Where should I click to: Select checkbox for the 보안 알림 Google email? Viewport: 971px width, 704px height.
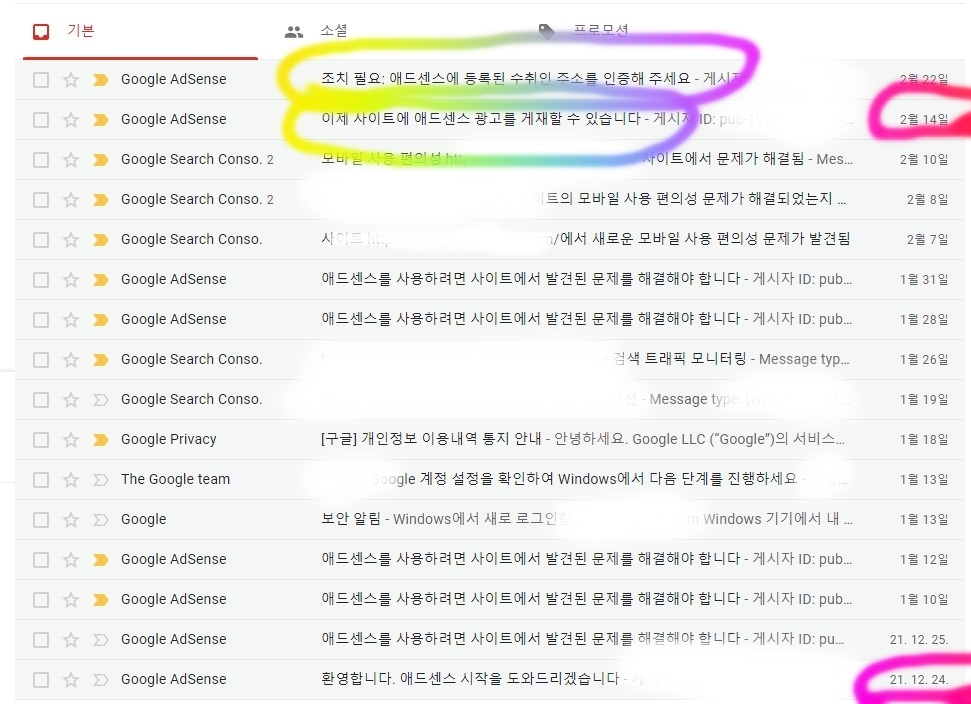click(x=41, y=519)
